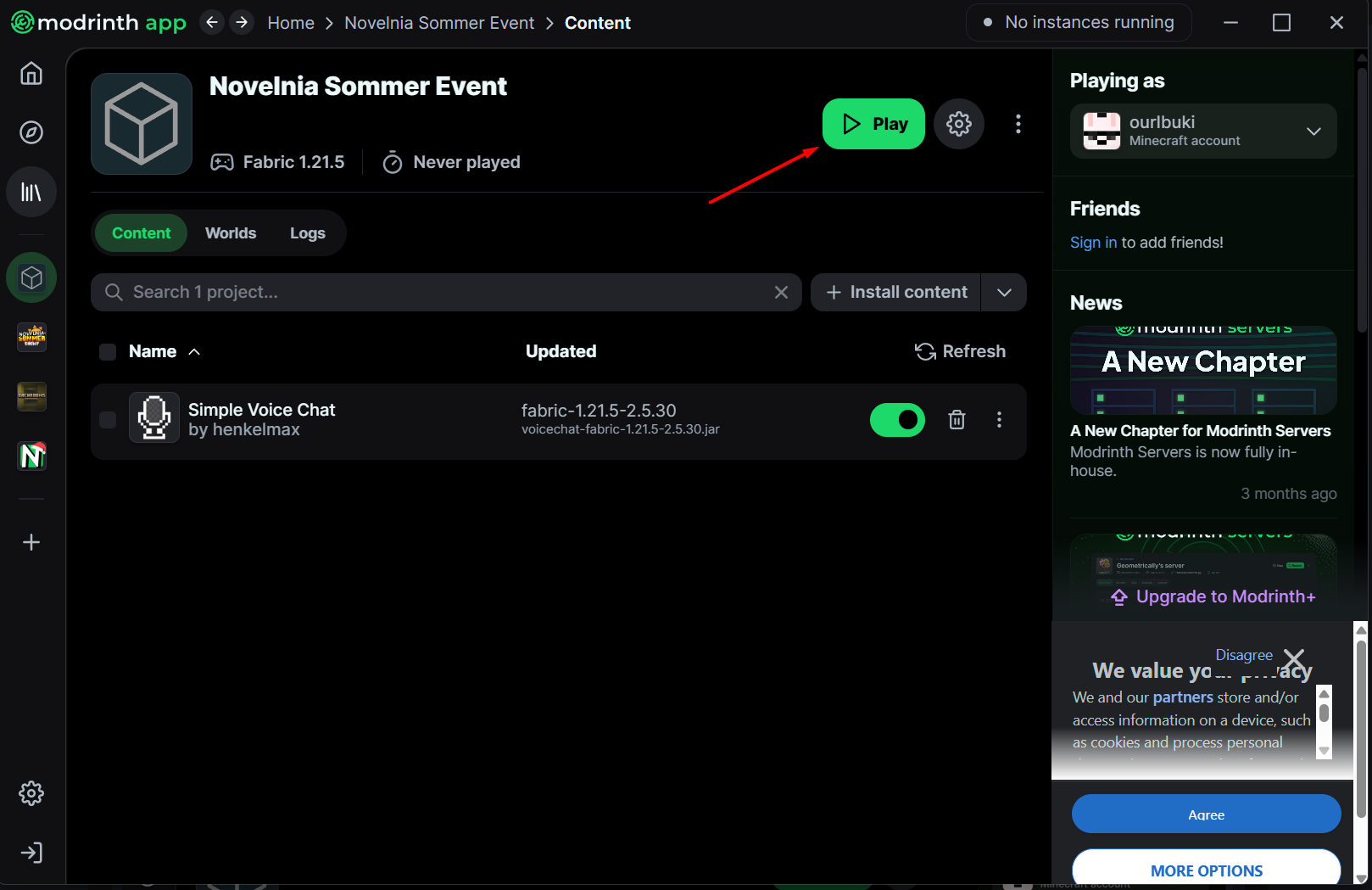Screen dimensions: 1372x890
Task: Open the N logo instance icon
Action: pyautogui.click(x=32, y=456)
